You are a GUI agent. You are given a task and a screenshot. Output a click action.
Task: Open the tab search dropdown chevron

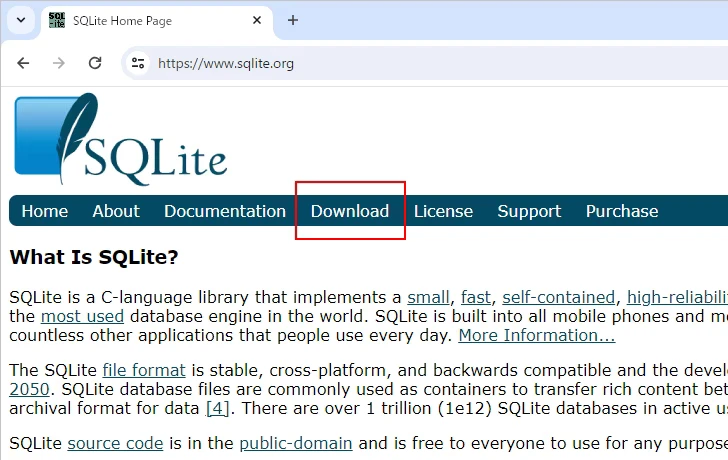21,20
